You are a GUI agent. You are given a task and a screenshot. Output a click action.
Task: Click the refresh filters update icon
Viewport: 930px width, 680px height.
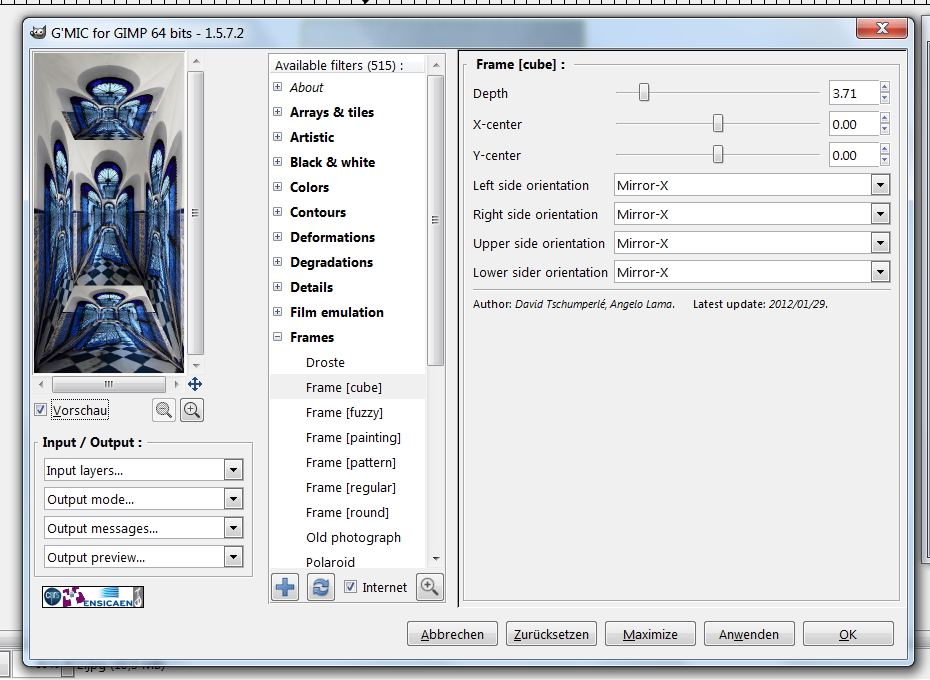coord(320,587)
